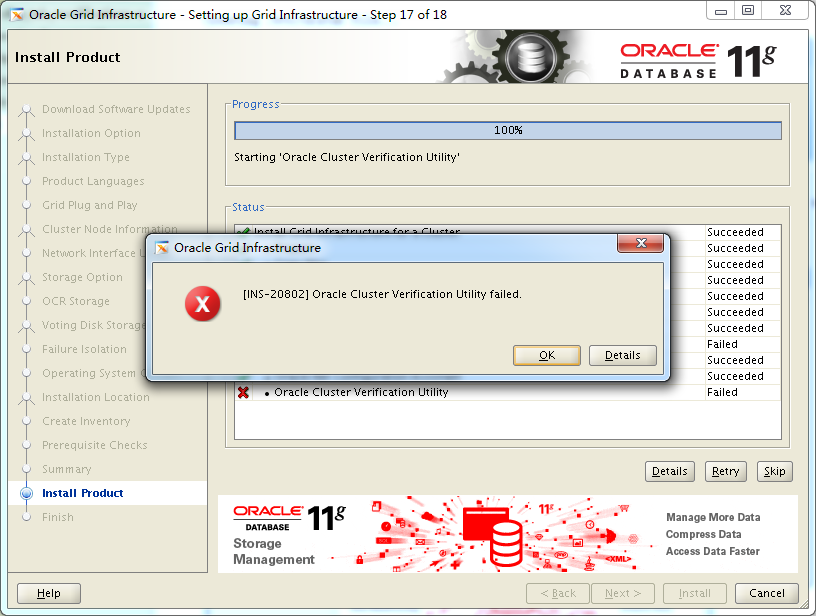Select the Installation Location step
816x616 pixels.
96,397
